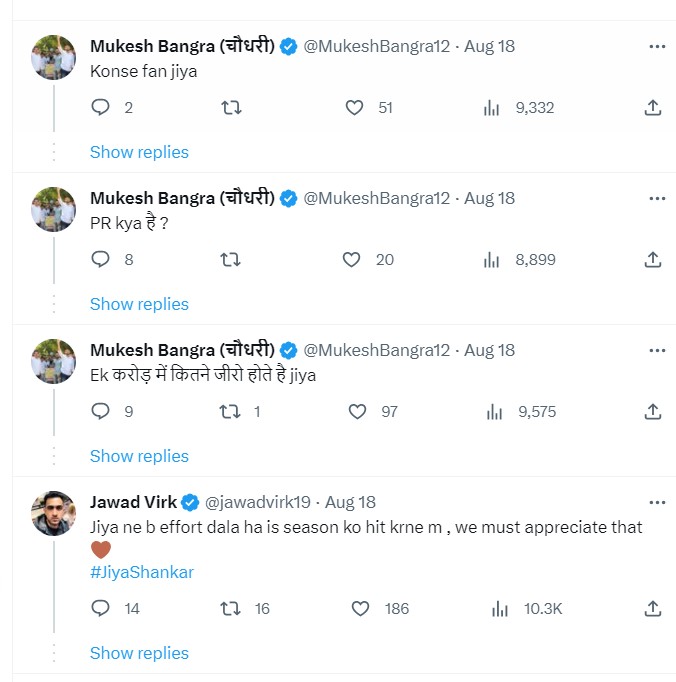The width and height of the screenshot is (676, 682).
Task: Show replies under "Konse fan jiya" tweet
Action: (139, 152)
